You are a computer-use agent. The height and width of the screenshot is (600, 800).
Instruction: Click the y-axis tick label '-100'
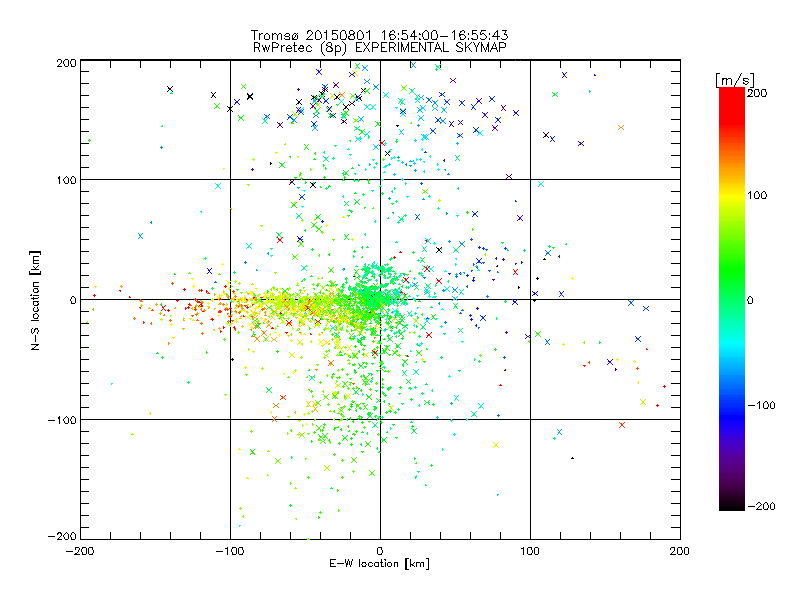click(x=62, y=420)
